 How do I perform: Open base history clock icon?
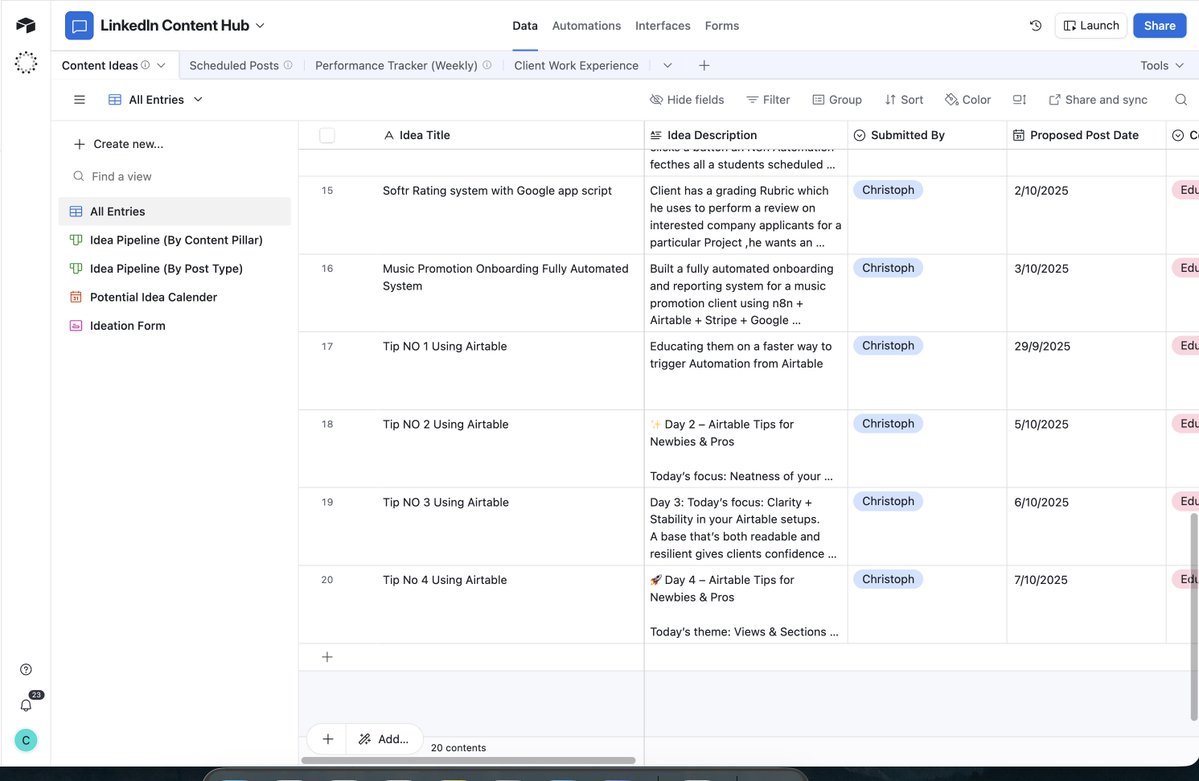1035,25
